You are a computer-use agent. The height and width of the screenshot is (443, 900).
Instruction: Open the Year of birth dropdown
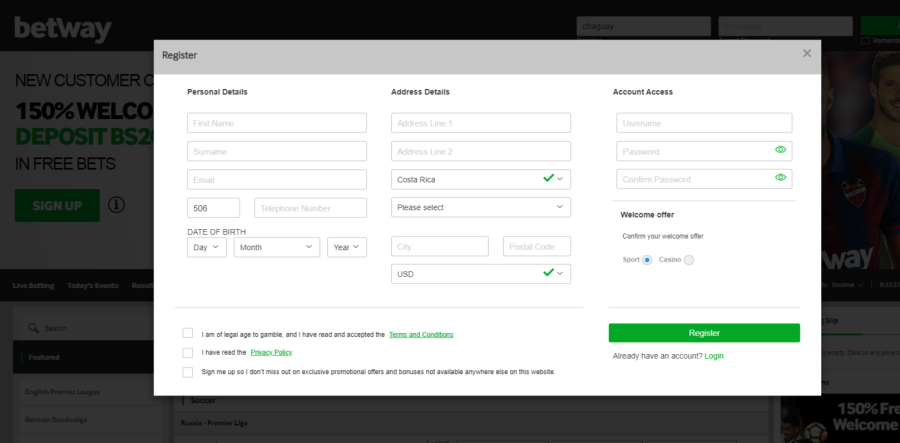(347, 247)
